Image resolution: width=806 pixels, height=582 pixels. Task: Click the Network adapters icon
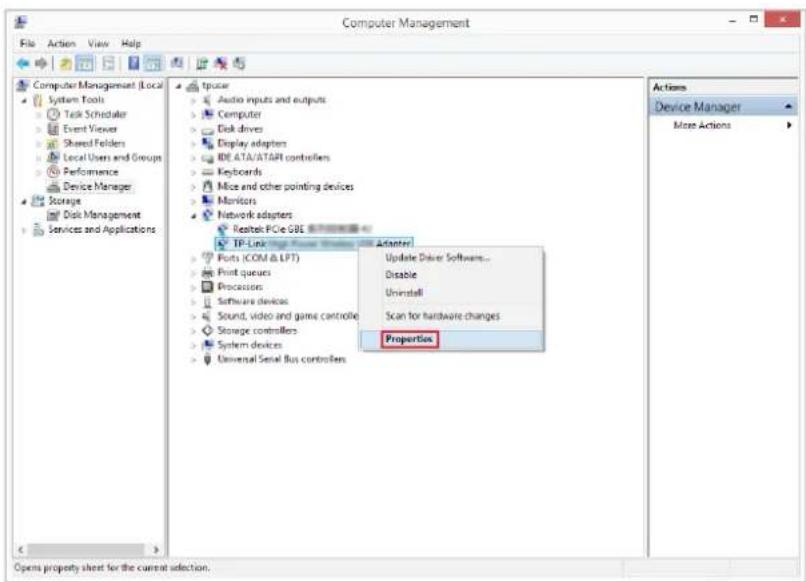208,215
